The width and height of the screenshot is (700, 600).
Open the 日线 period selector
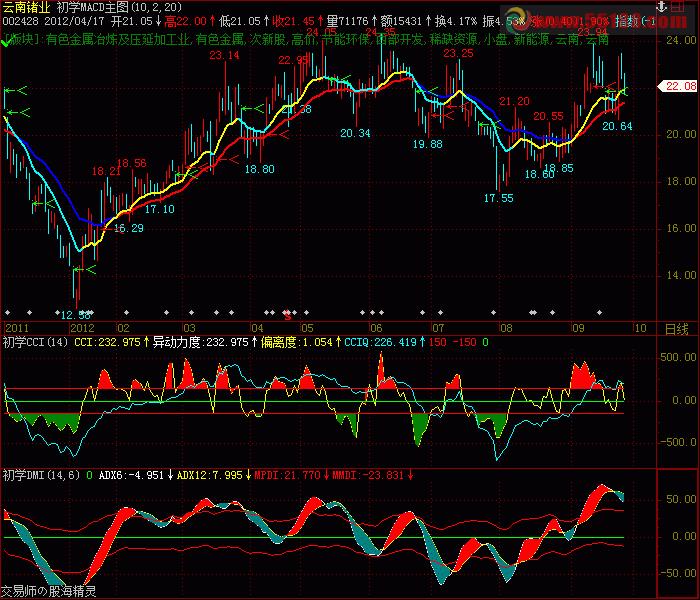(676, 329)
